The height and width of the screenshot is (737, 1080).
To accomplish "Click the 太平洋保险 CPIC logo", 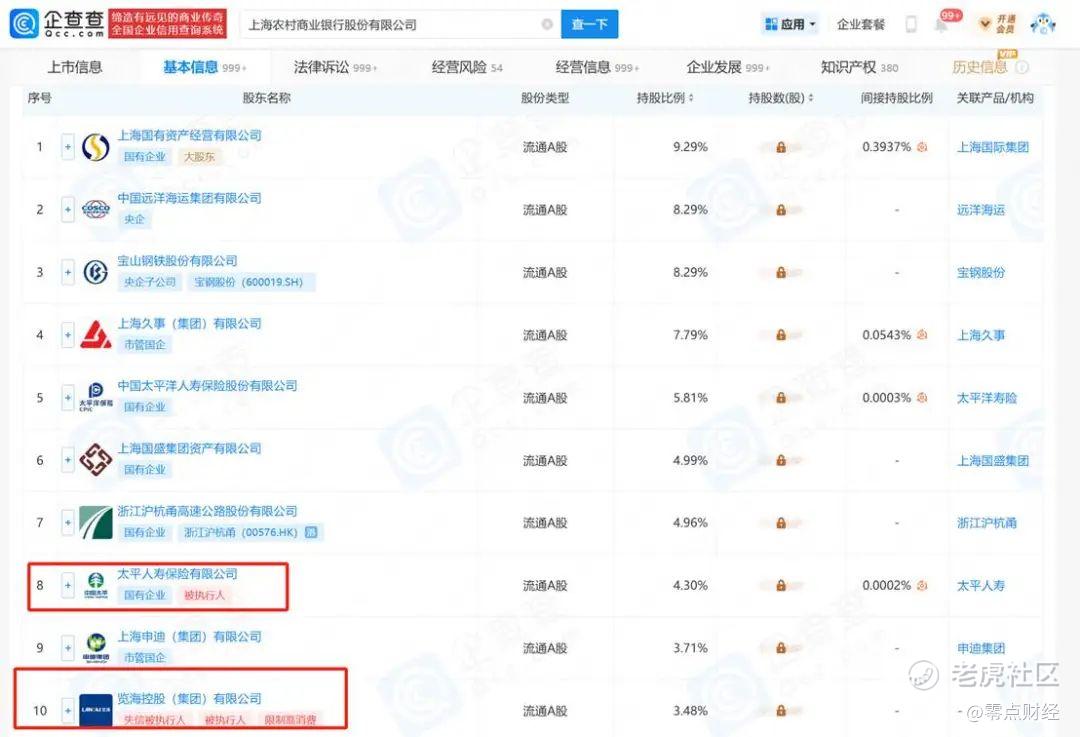I will click(x=96, y=397).
